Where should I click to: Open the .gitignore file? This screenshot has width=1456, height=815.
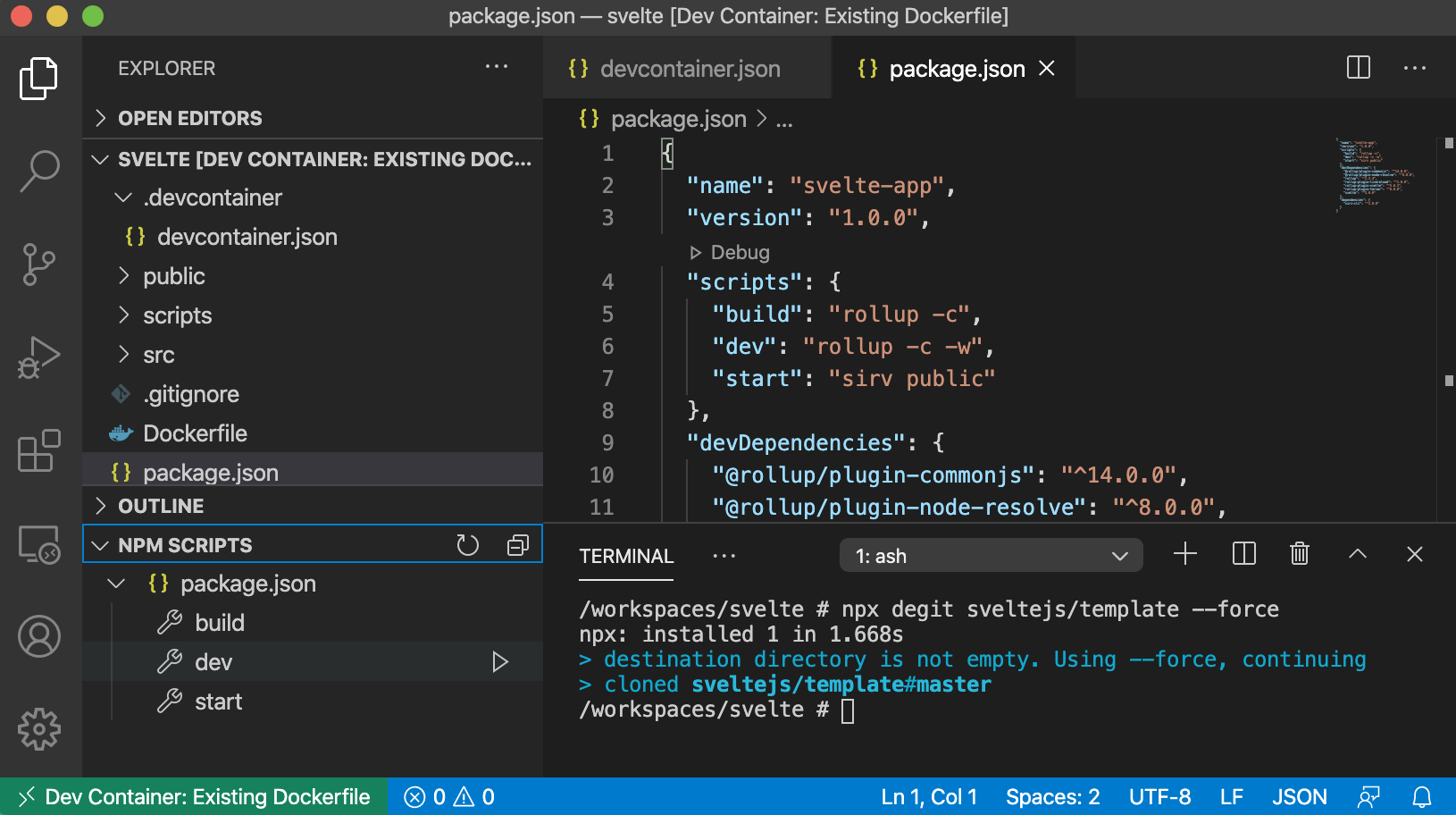(313, 394)
